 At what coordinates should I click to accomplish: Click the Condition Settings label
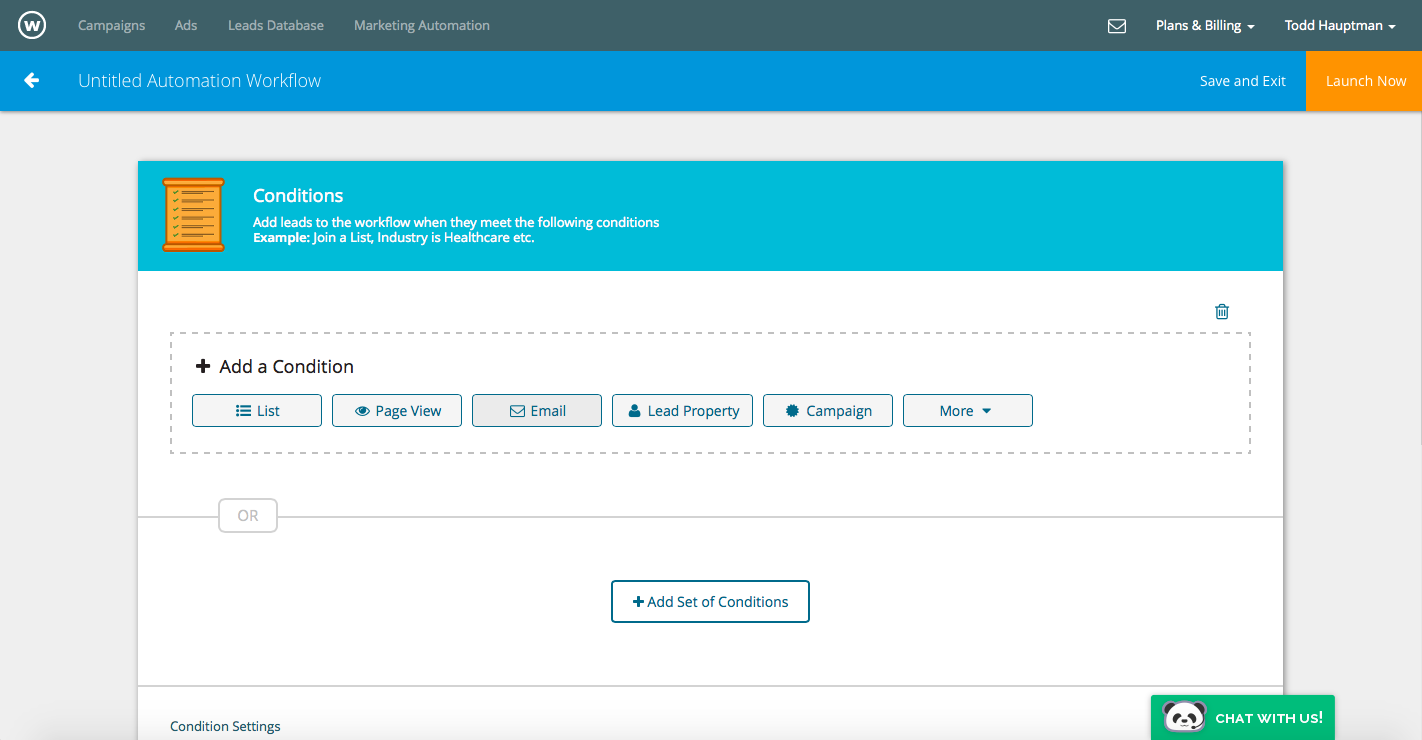click(225, 727)
